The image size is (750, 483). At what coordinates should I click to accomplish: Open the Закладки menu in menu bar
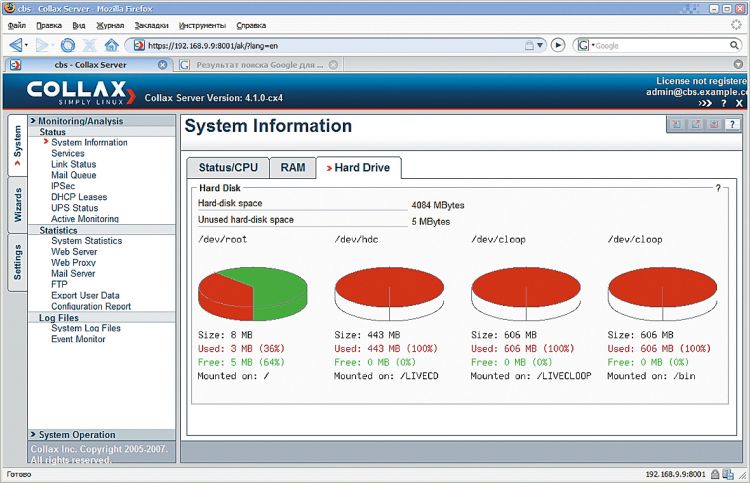click(x=151, y=24)
